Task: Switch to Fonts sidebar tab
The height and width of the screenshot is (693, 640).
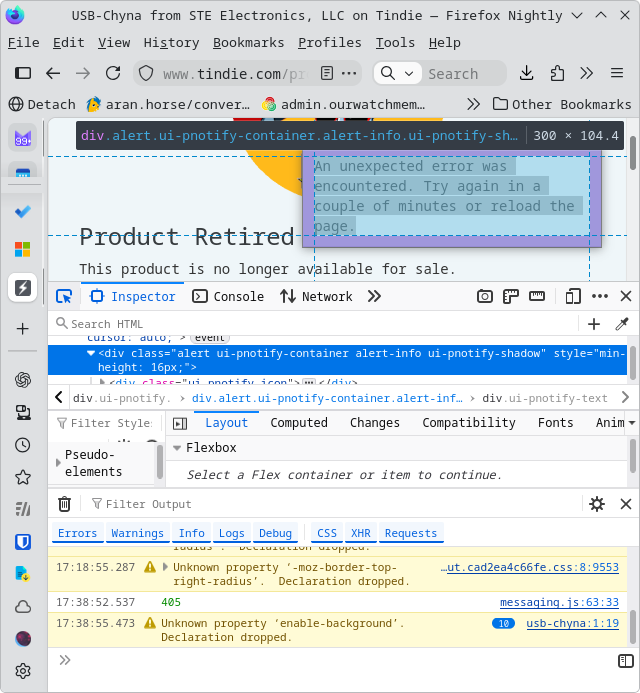Action: coord(556,423)
